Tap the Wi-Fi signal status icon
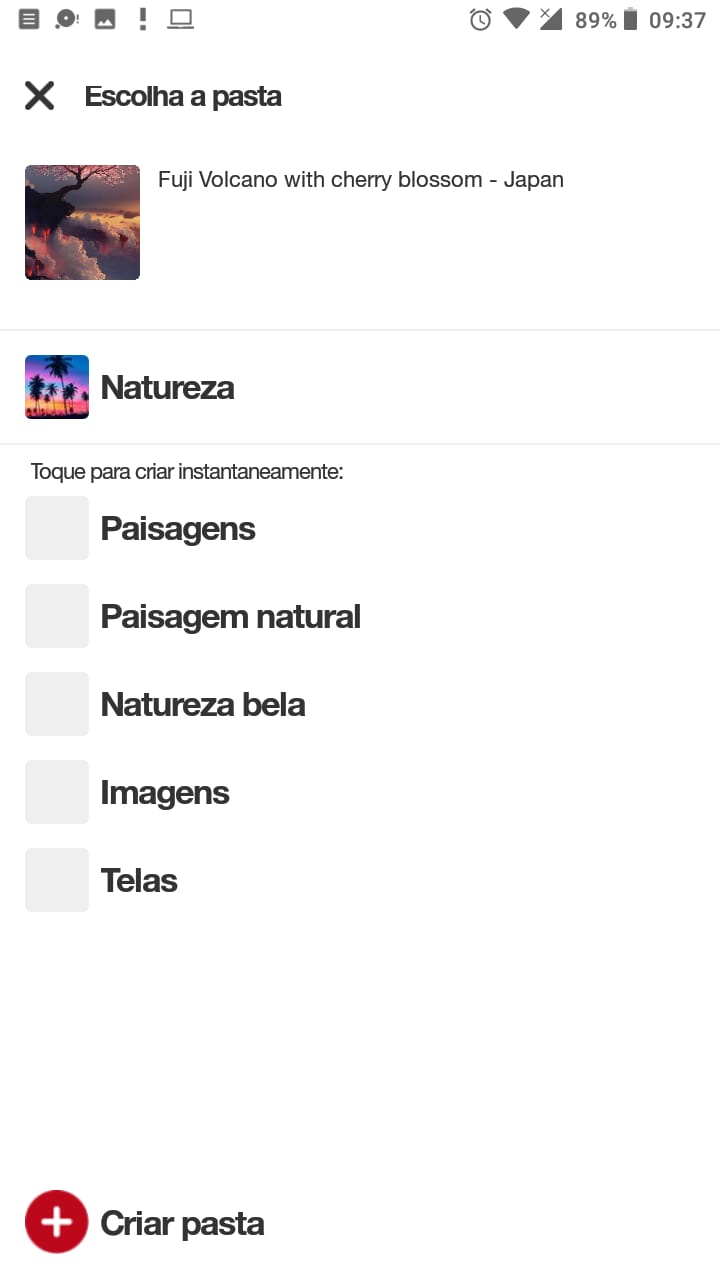The width and height of the screenshot is (720, 1280). 516,18
